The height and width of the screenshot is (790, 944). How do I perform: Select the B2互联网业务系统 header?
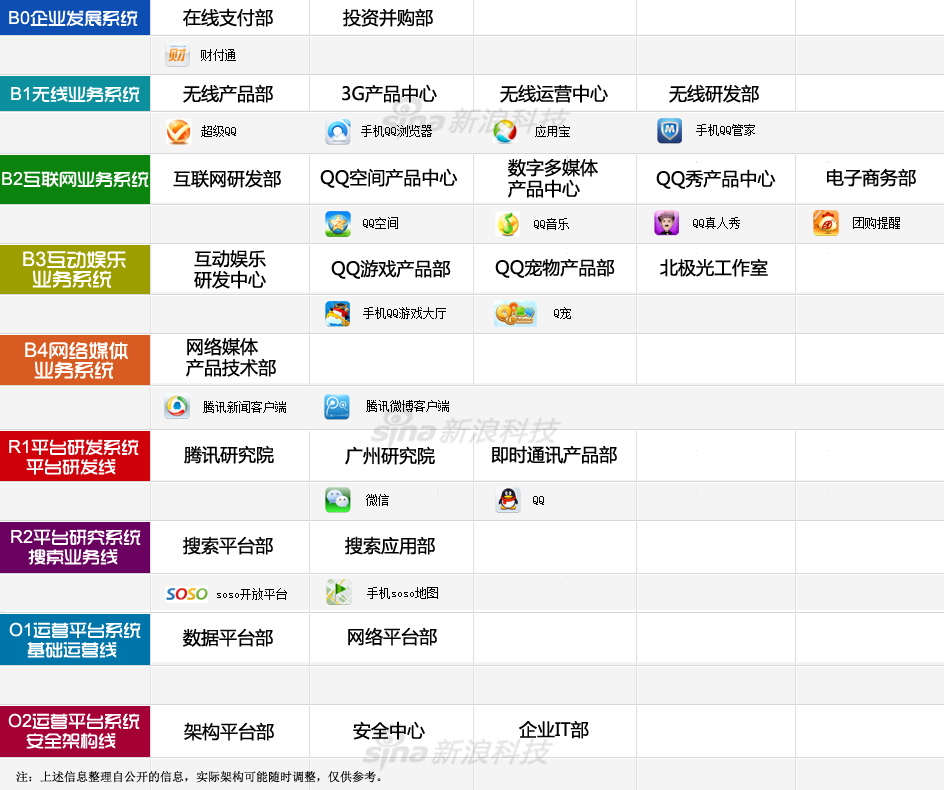(x=75, y=179)
